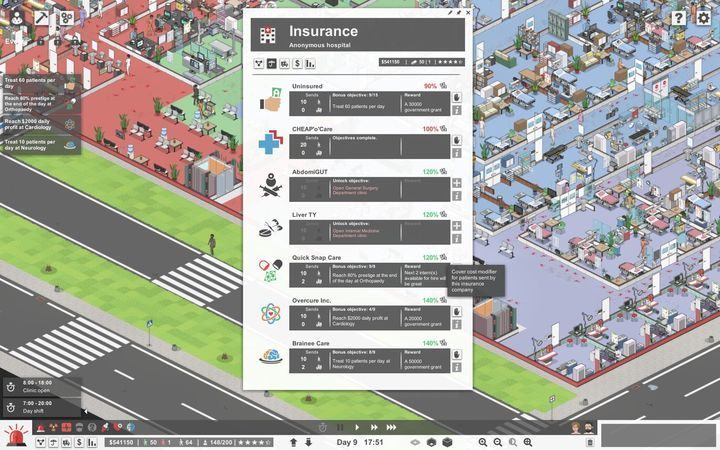
Task: Zoom out with minus magnifier
Action: (x=498, y=442)
